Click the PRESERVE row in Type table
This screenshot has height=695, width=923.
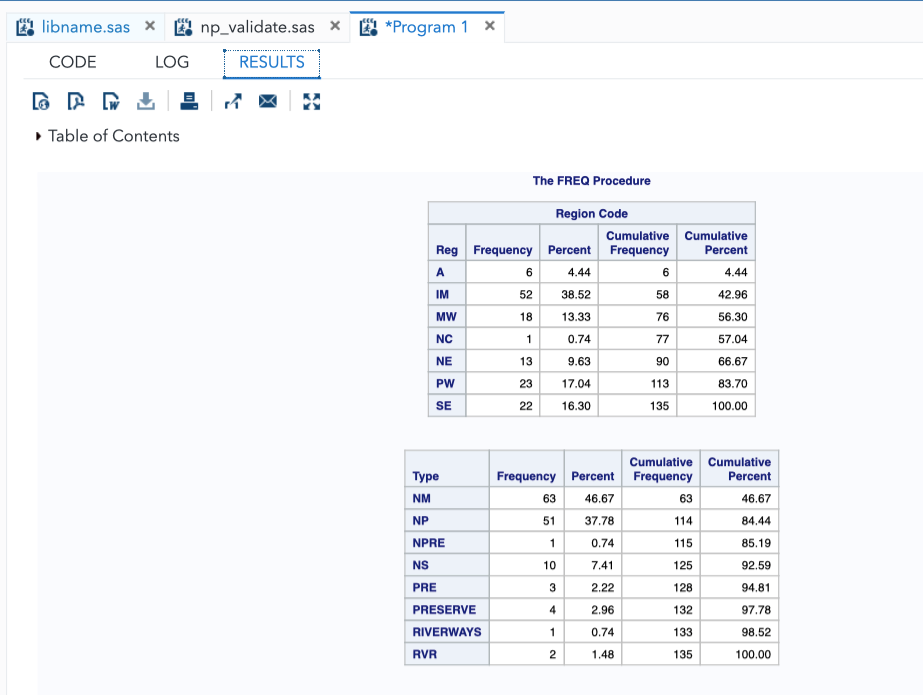(x=445, y=609)
